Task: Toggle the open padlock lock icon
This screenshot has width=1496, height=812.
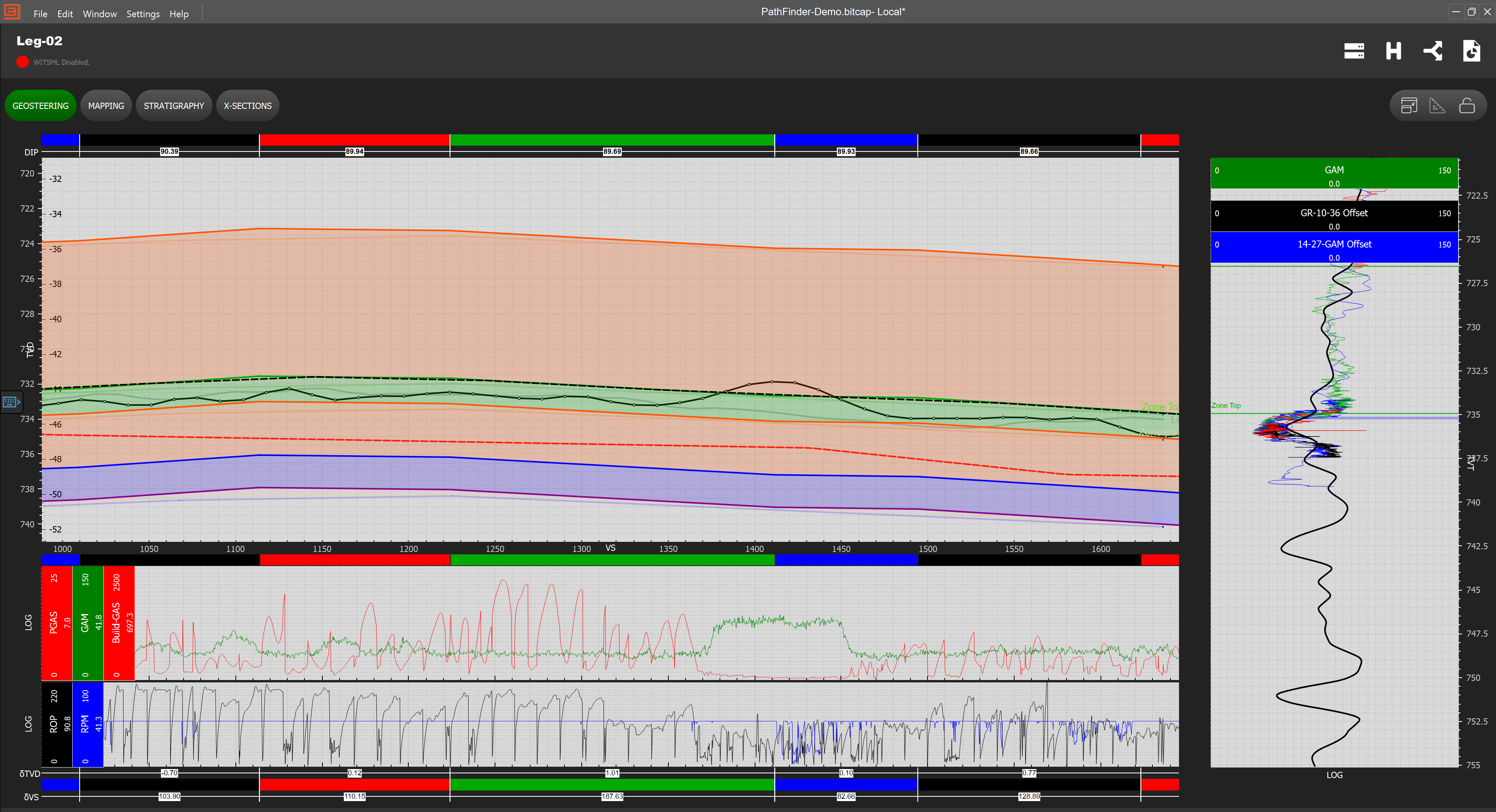Action: tap(1467, 106)
